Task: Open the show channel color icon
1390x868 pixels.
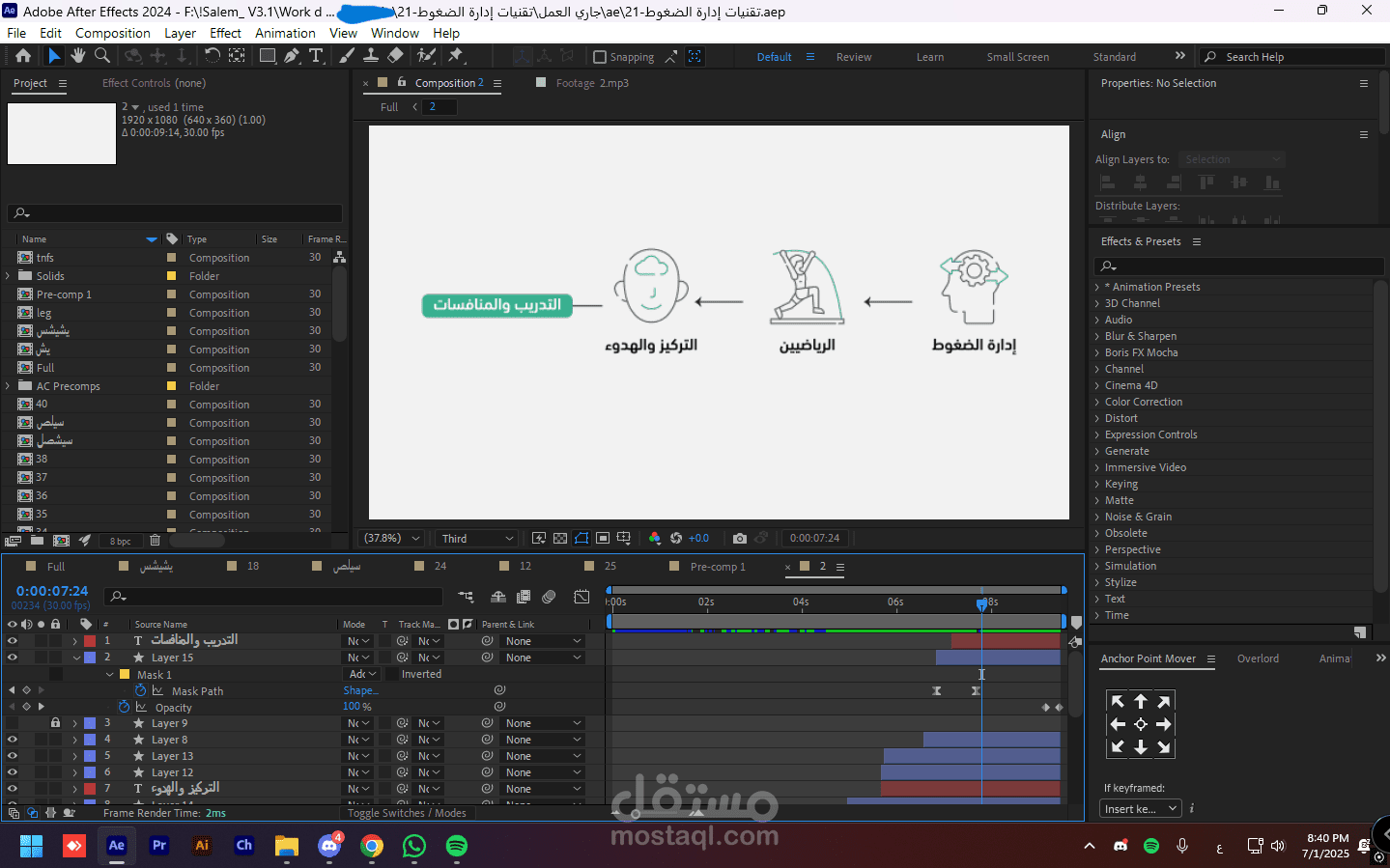Action: pos(655,539)
